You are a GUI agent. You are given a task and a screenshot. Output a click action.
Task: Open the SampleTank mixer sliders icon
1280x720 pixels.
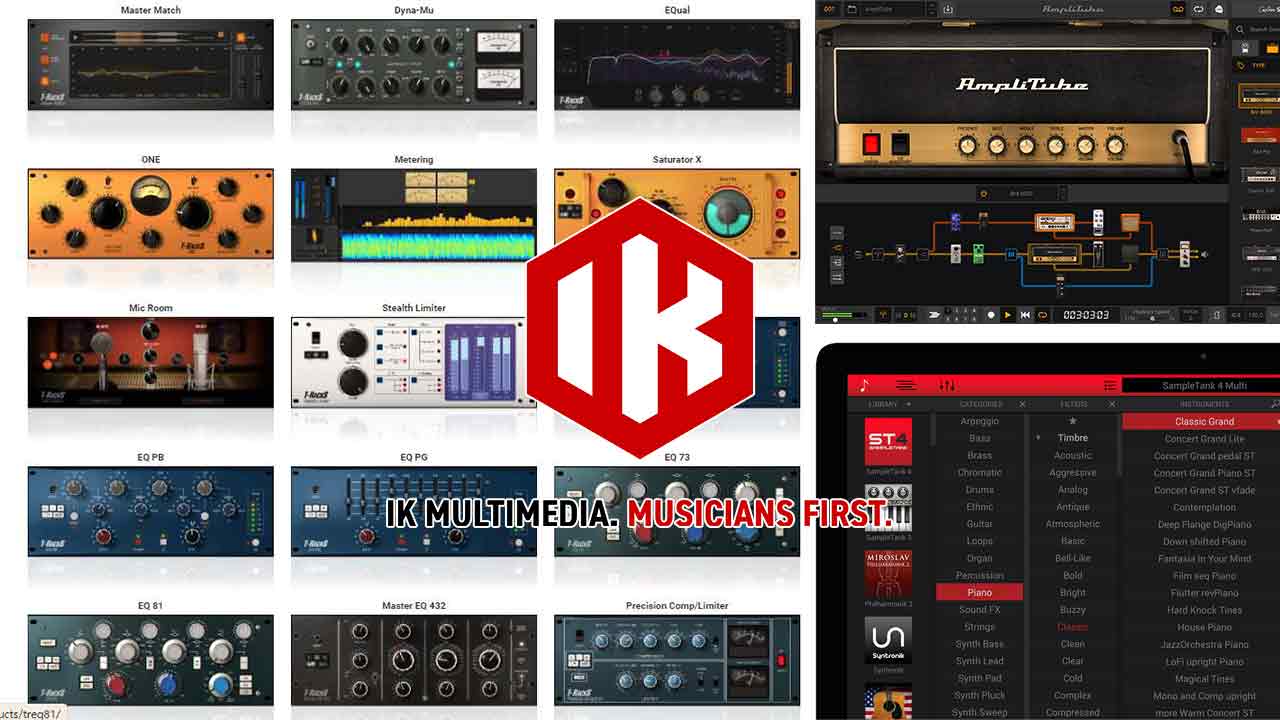(x=947, y=385)
